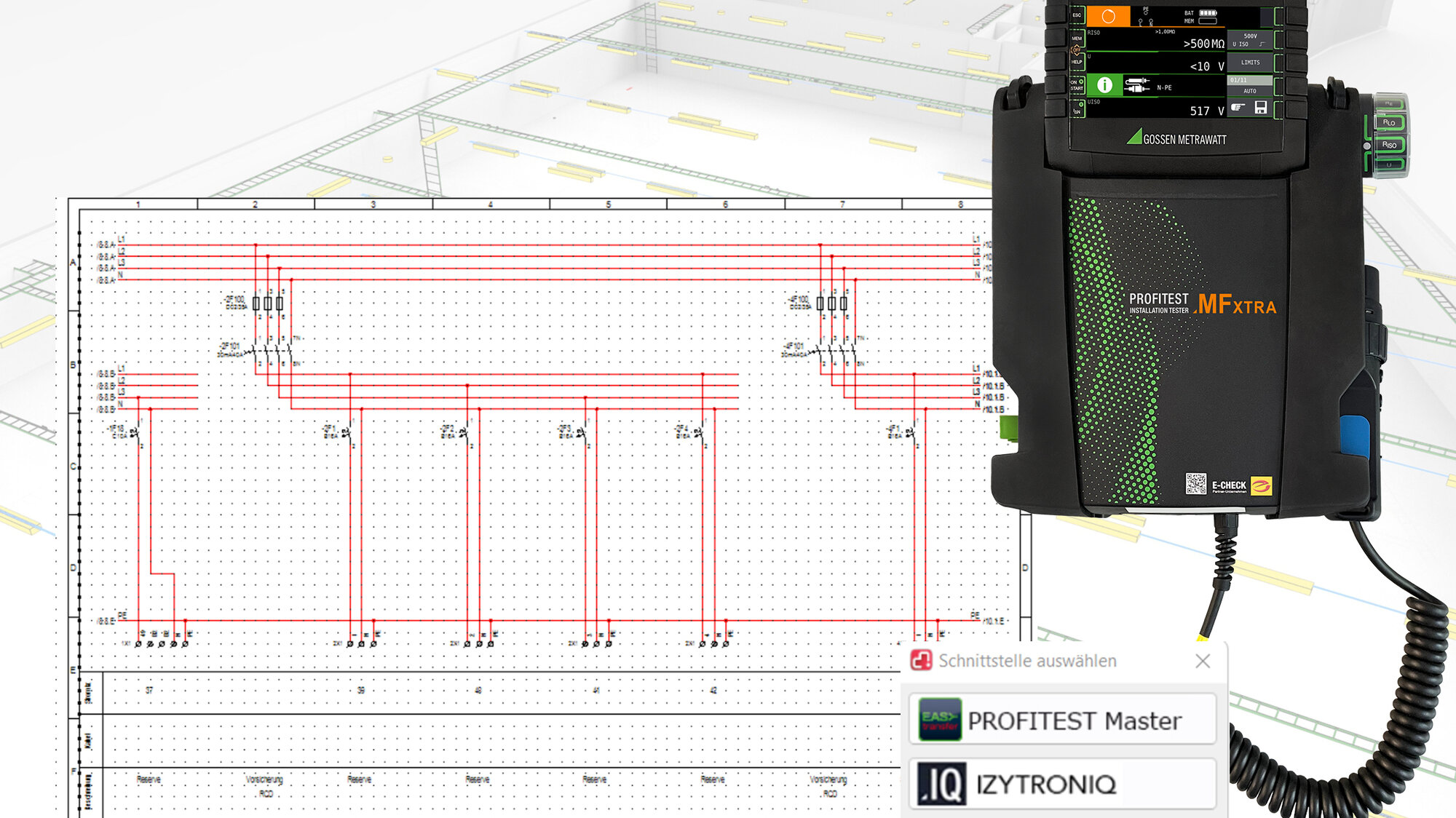Click the QR code on the tester
The width and height of the screenshot is (1456, 818).
coord(1195,483)
